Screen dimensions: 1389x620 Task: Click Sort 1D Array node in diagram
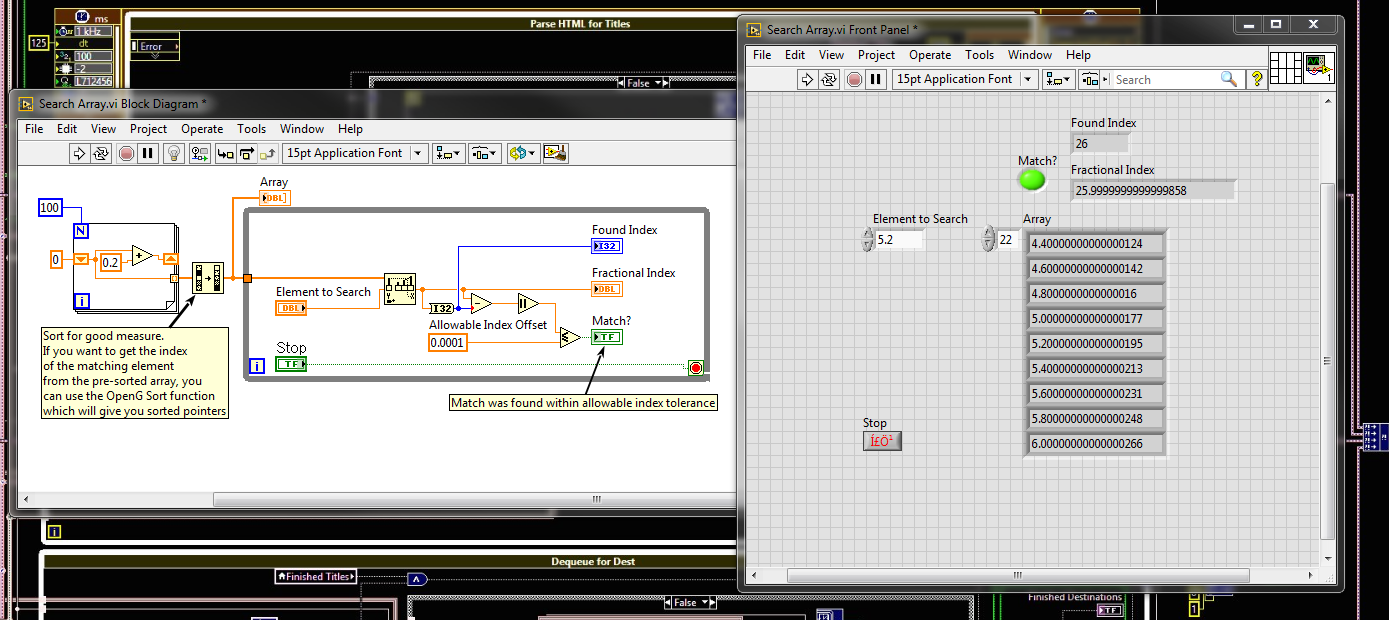pos(207,278)
